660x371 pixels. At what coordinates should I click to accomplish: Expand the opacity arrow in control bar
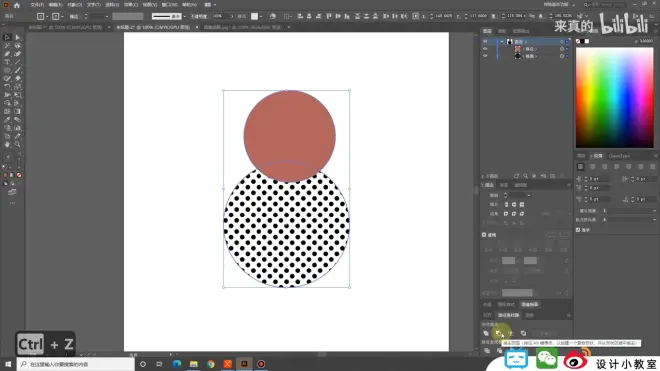coord(232,16)
